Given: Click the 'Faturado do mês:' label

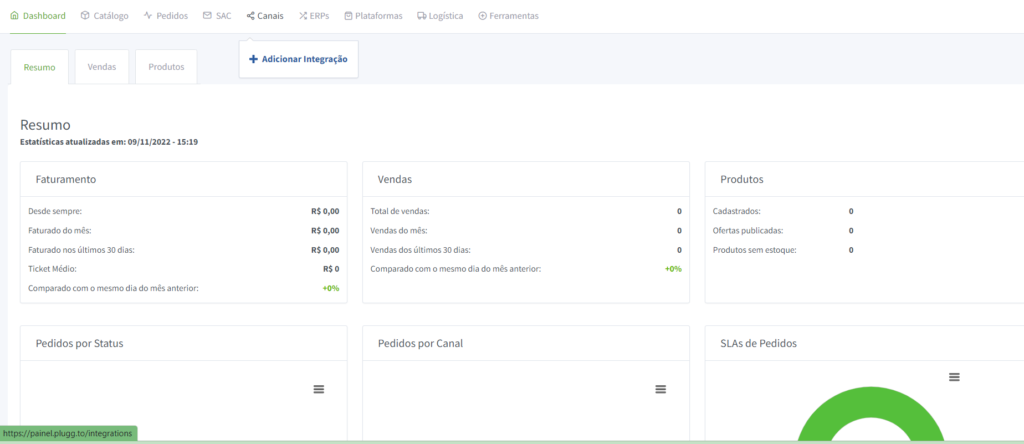Looking at the screenshot, I should point(59,230).
